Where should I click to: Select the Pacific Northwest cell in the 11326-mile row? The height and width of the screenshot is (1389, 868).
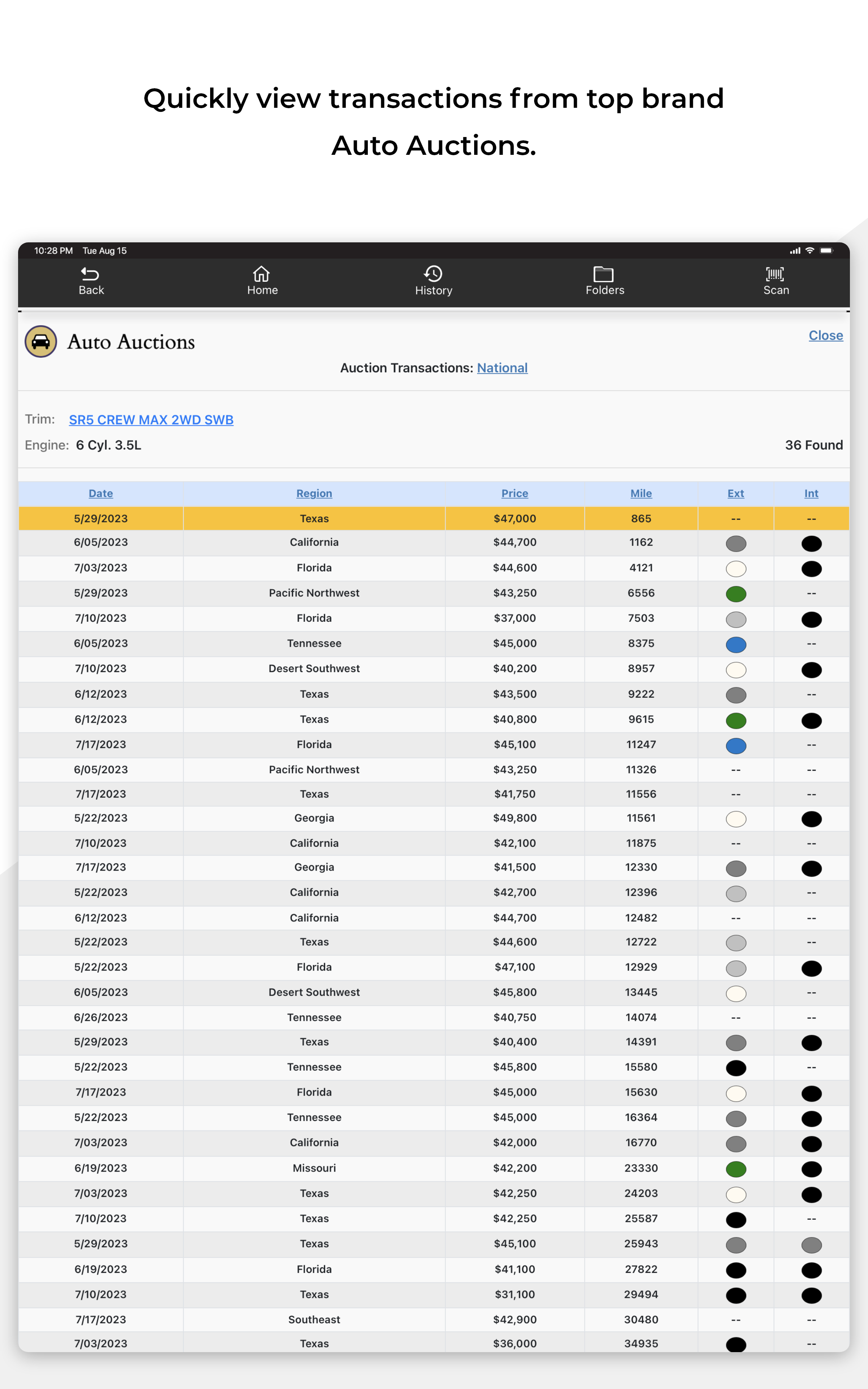(x=314, y=770)
